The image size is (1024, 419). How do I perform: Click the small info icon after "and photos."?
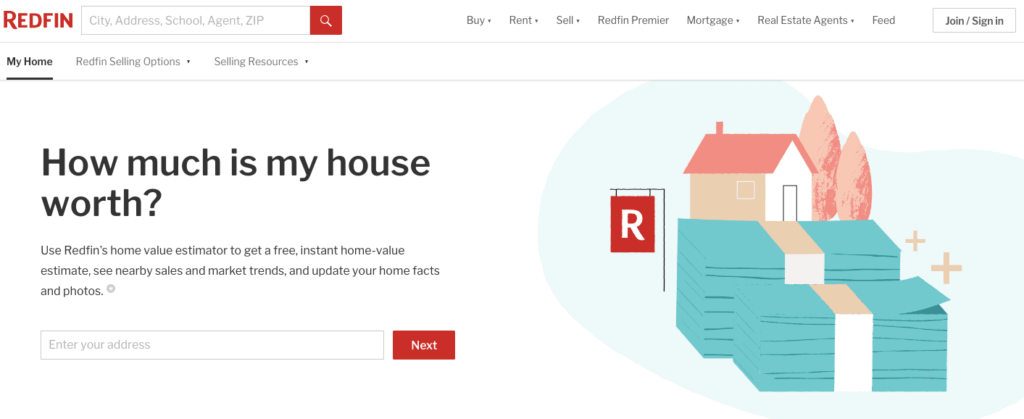[111, 288]
